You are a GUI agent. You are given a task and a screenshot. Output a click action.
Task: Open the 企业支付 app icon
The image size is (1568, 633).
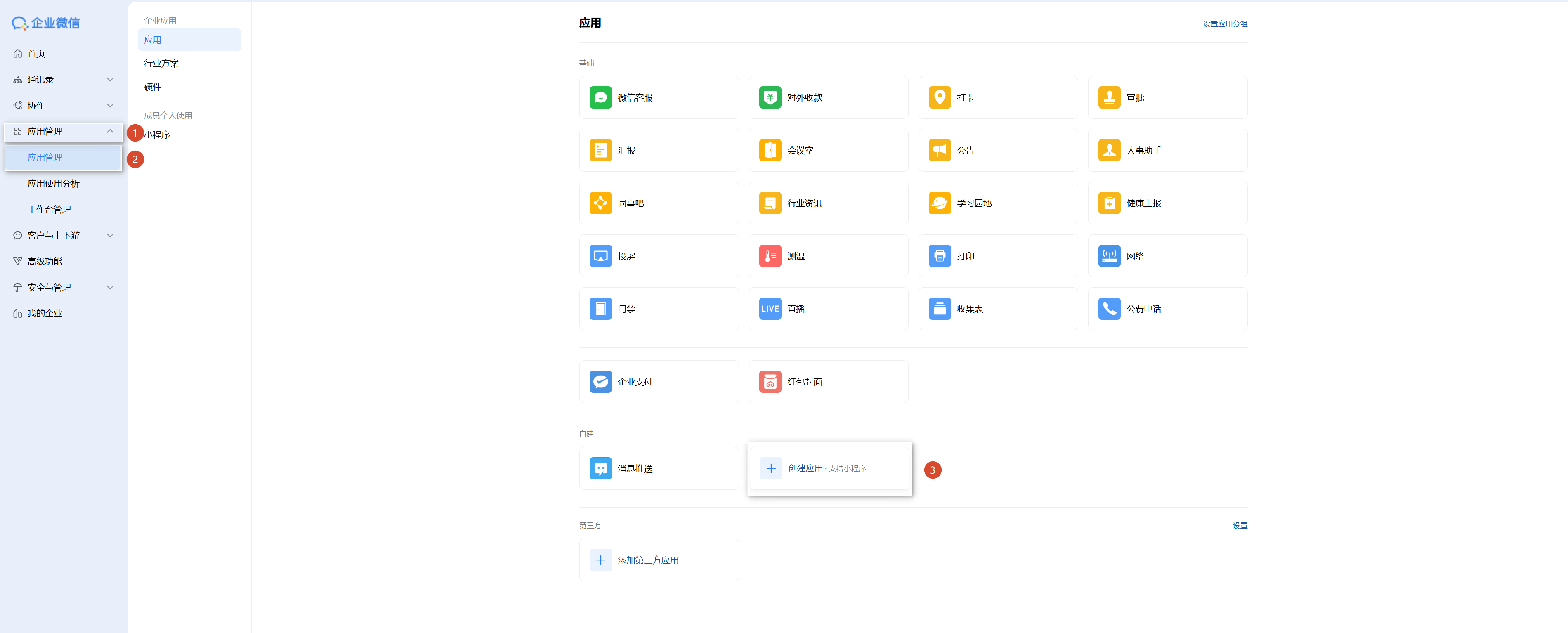coord(600,382)
